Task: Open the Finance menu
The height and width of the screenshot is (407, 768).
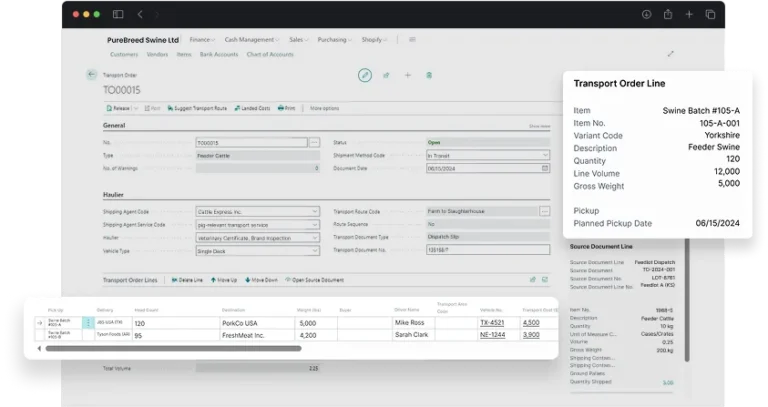Action: tap(202, 40)
